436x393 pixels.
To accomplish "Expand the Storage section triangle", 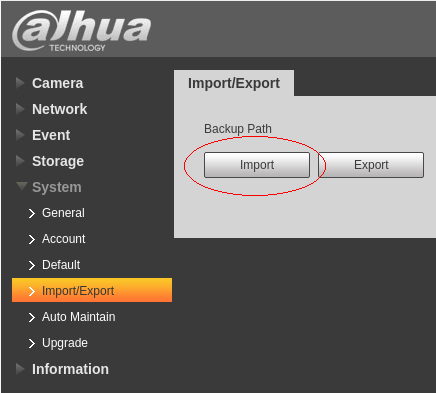I will 20,161.
